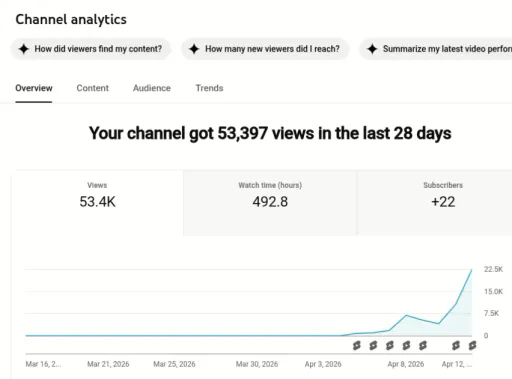Select the Watch time (hours) metric card
The width and height of the screenshot is (512, 379).
click(270, 203)
